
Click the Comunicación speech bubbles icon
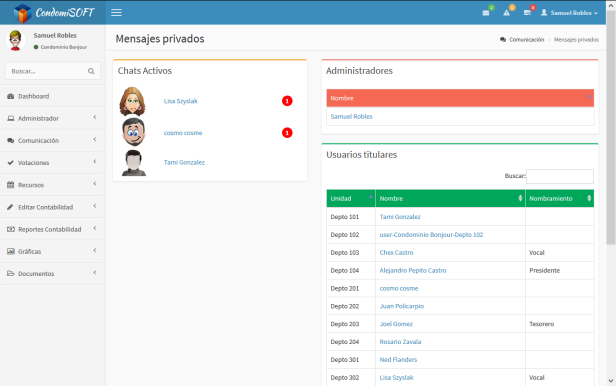(11, 141)
